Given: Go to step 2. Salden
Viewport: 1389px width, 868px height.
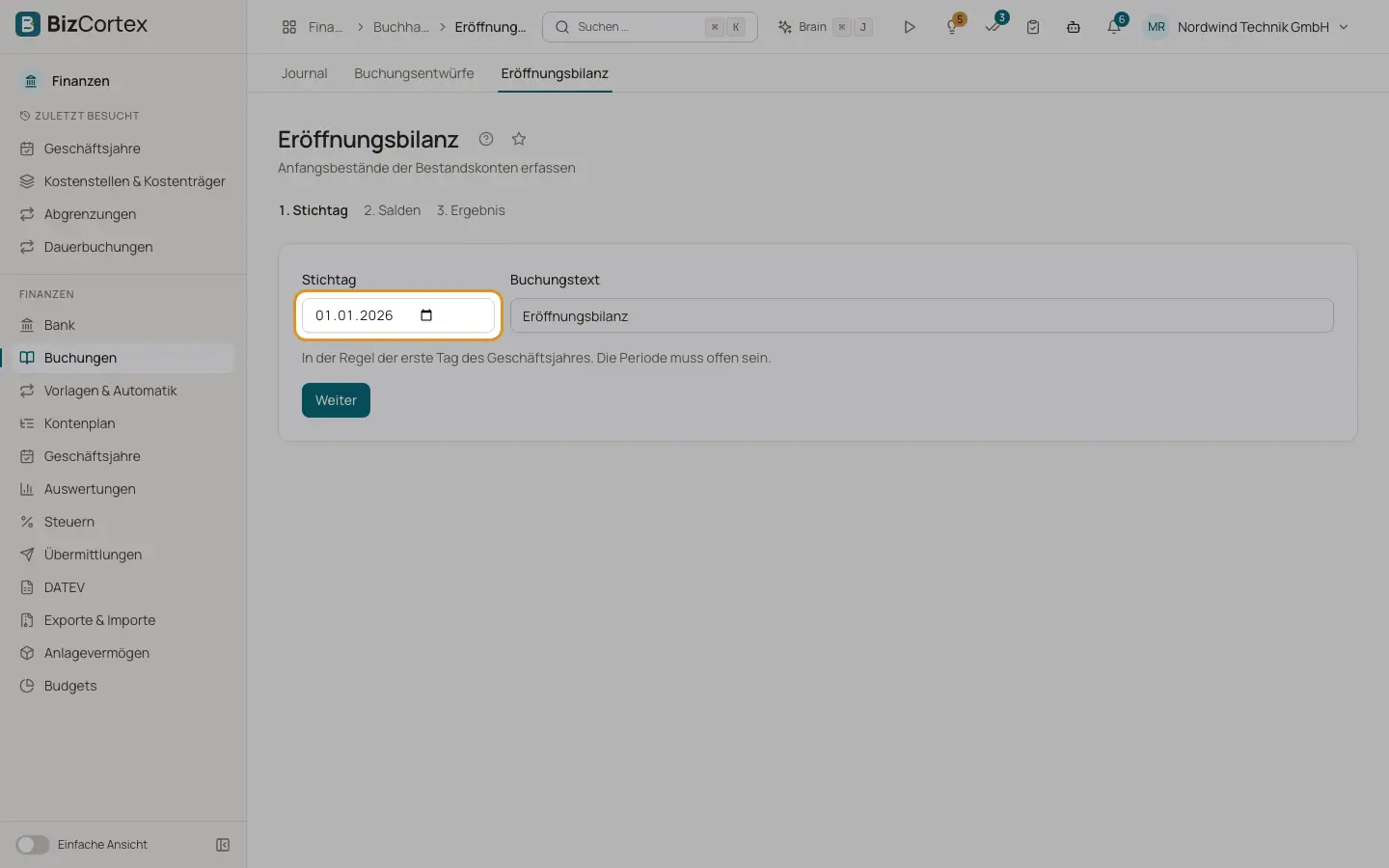Looking at the screenshot, I should (x=392, y=210).
